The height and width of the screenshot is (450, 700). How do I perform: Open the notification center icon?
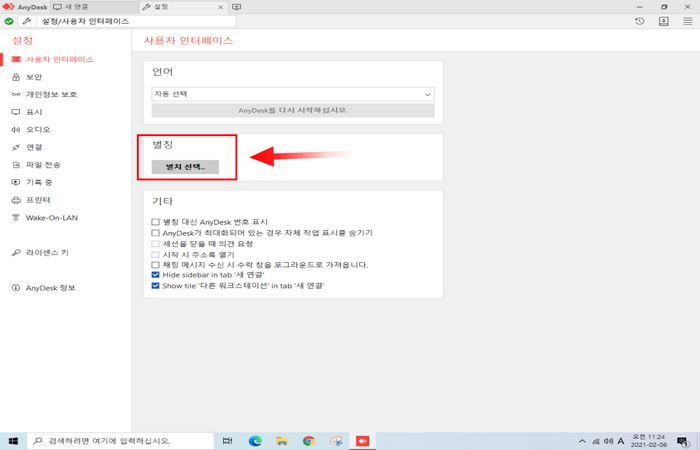(x=683, y=441)
